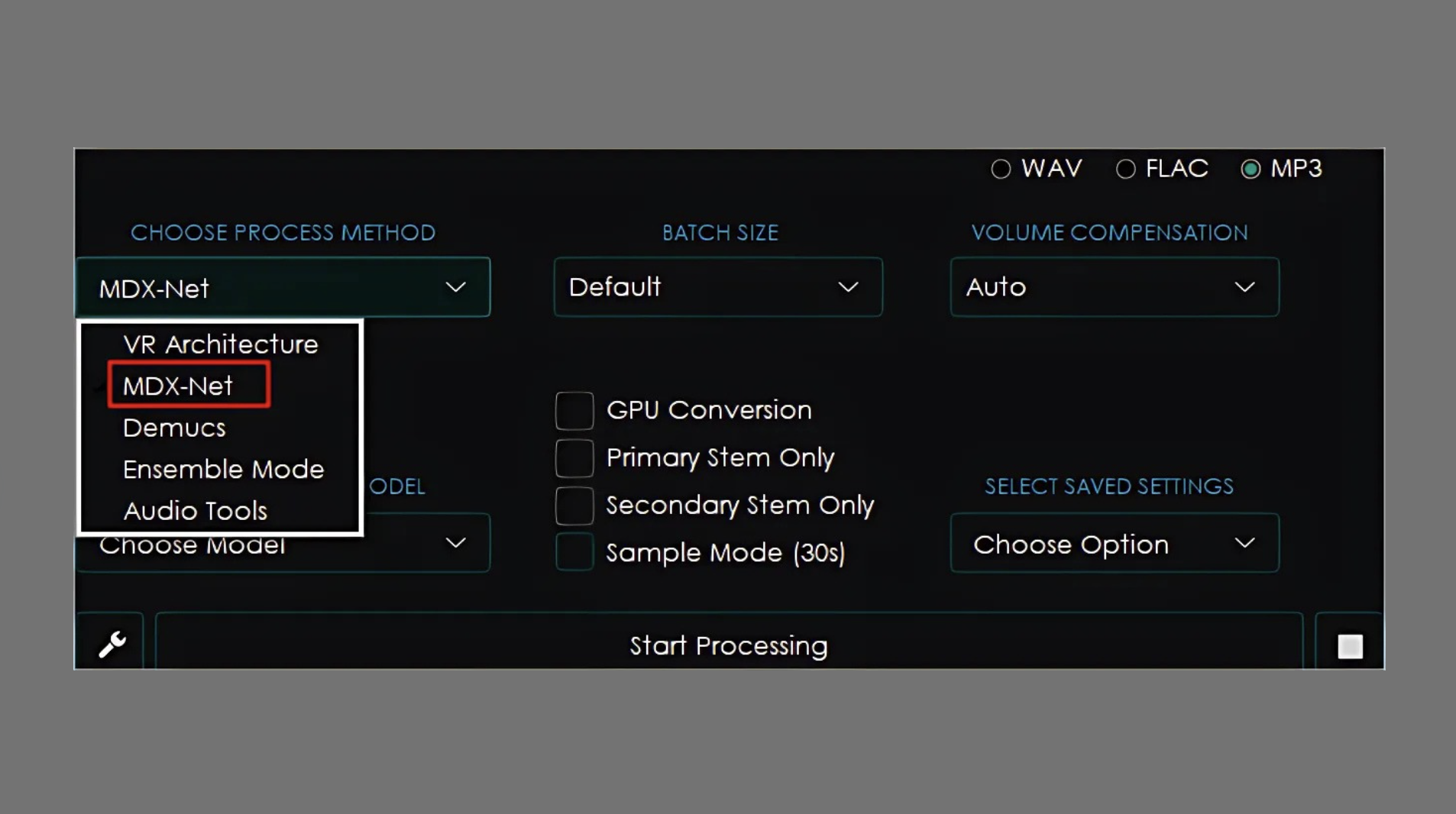Check Primary Stem Only

click(574, 457)
